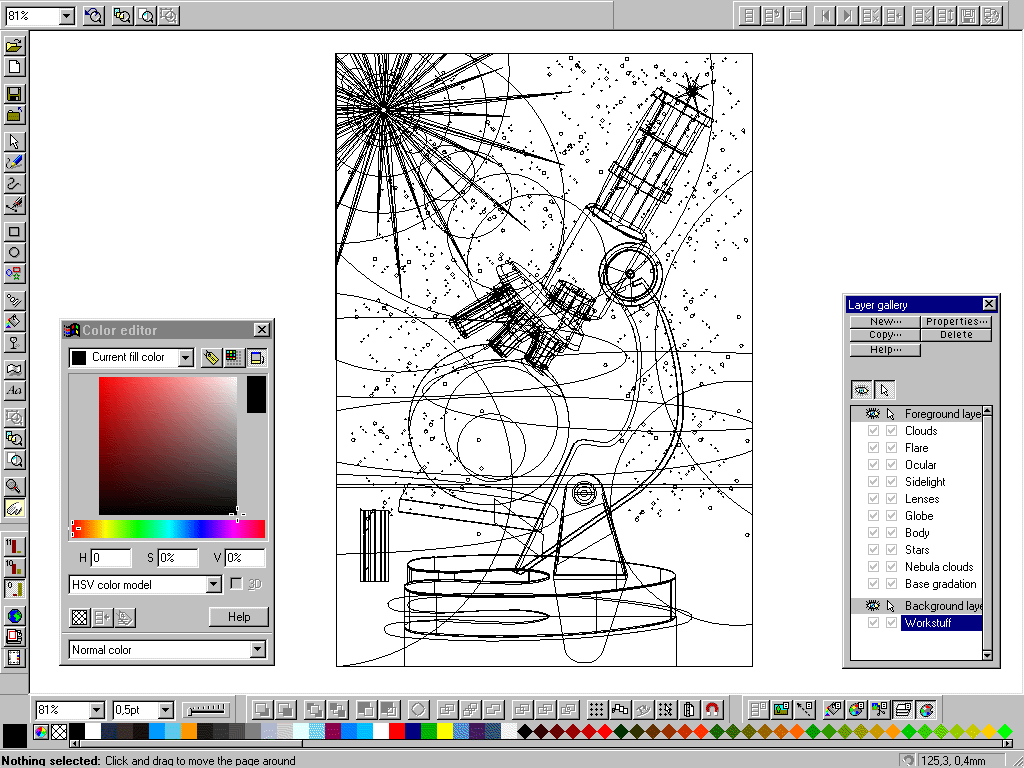This screenshot has width=1024, height=768.
Task: Activate the Push tool
Action: 13,509
